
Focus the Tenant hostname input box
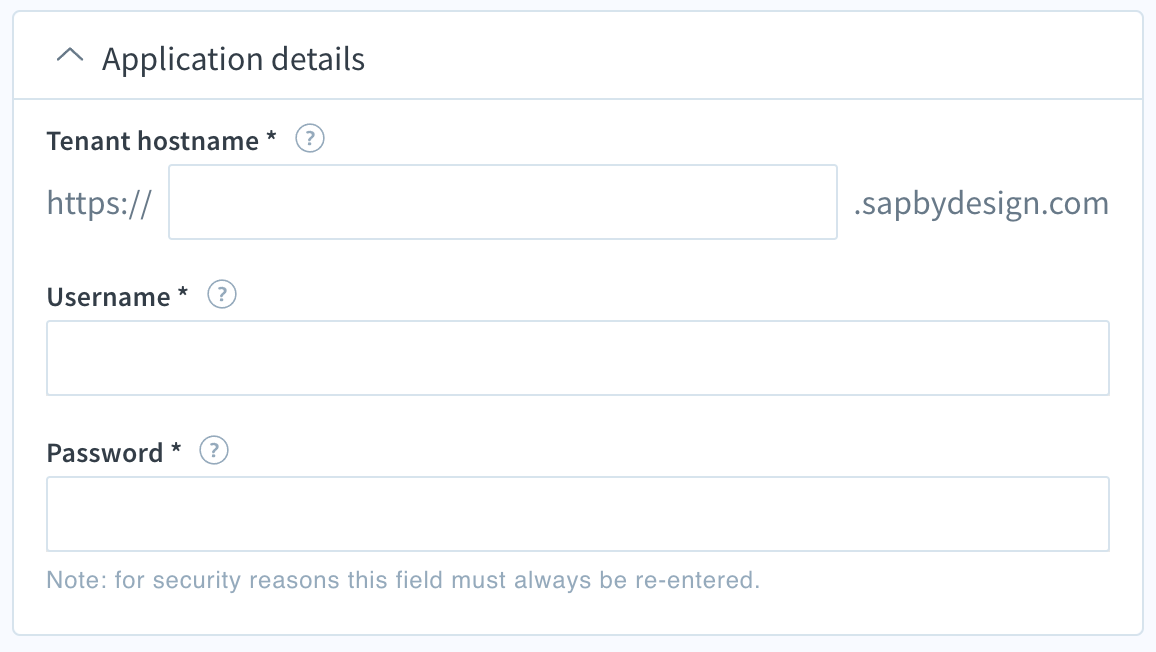(x=503, y=202)
